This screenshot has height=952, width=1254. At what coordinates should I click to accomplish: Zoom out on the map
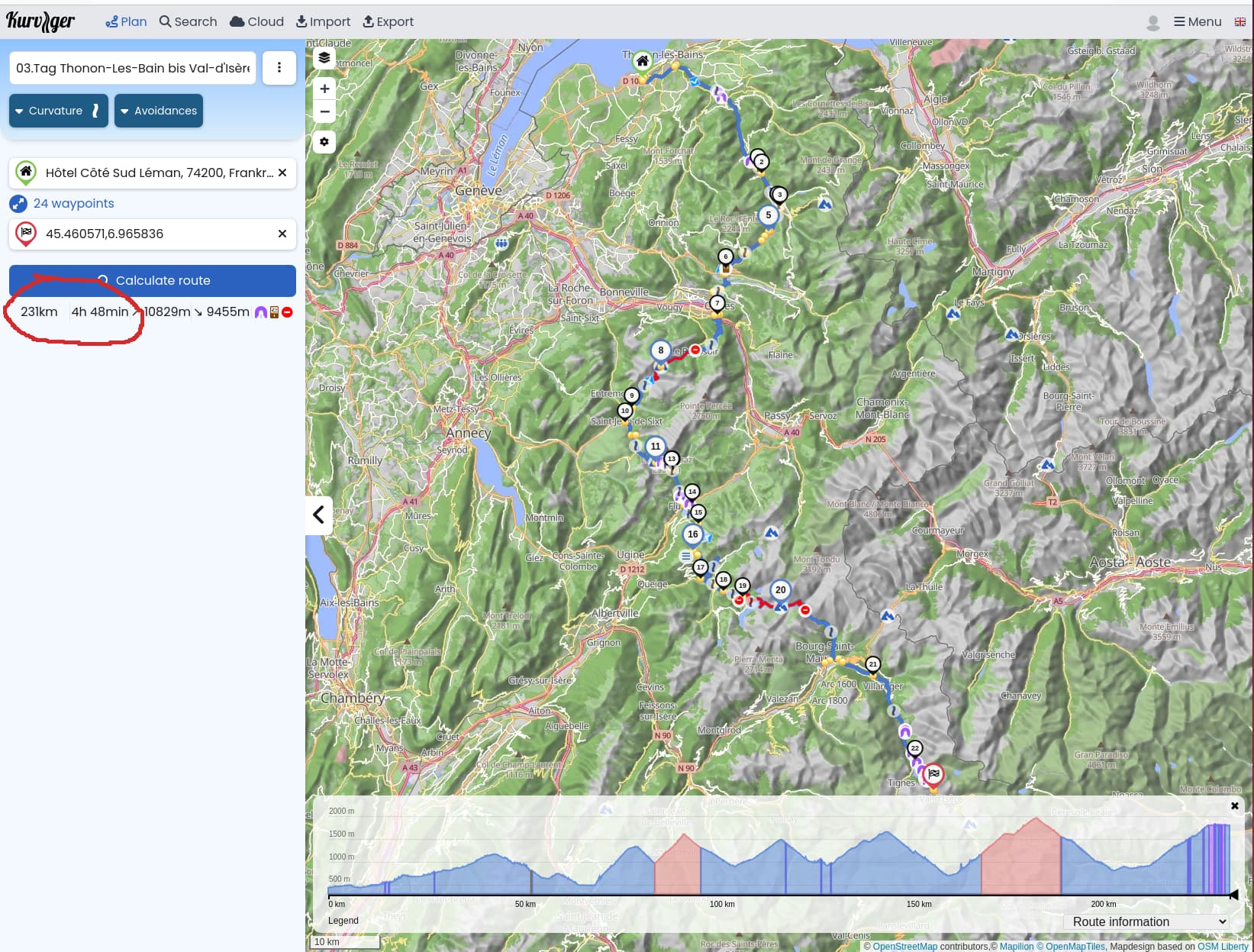click(x=324, y=111)
